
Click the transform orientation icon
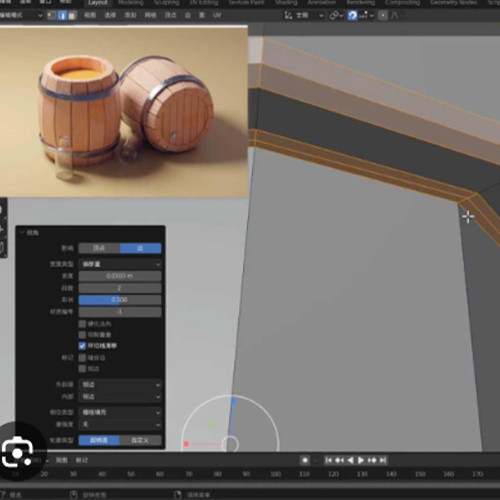click(x=288, y=15)
